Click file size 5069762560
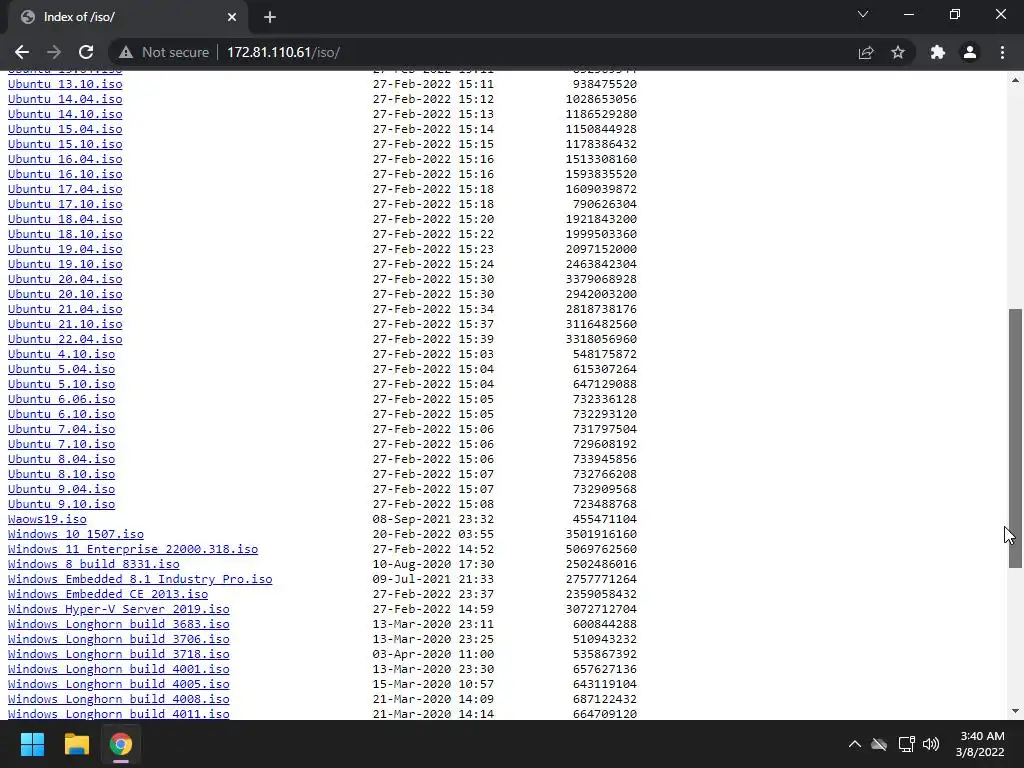This screenshot has height=768, width=1024. point(601,550)
